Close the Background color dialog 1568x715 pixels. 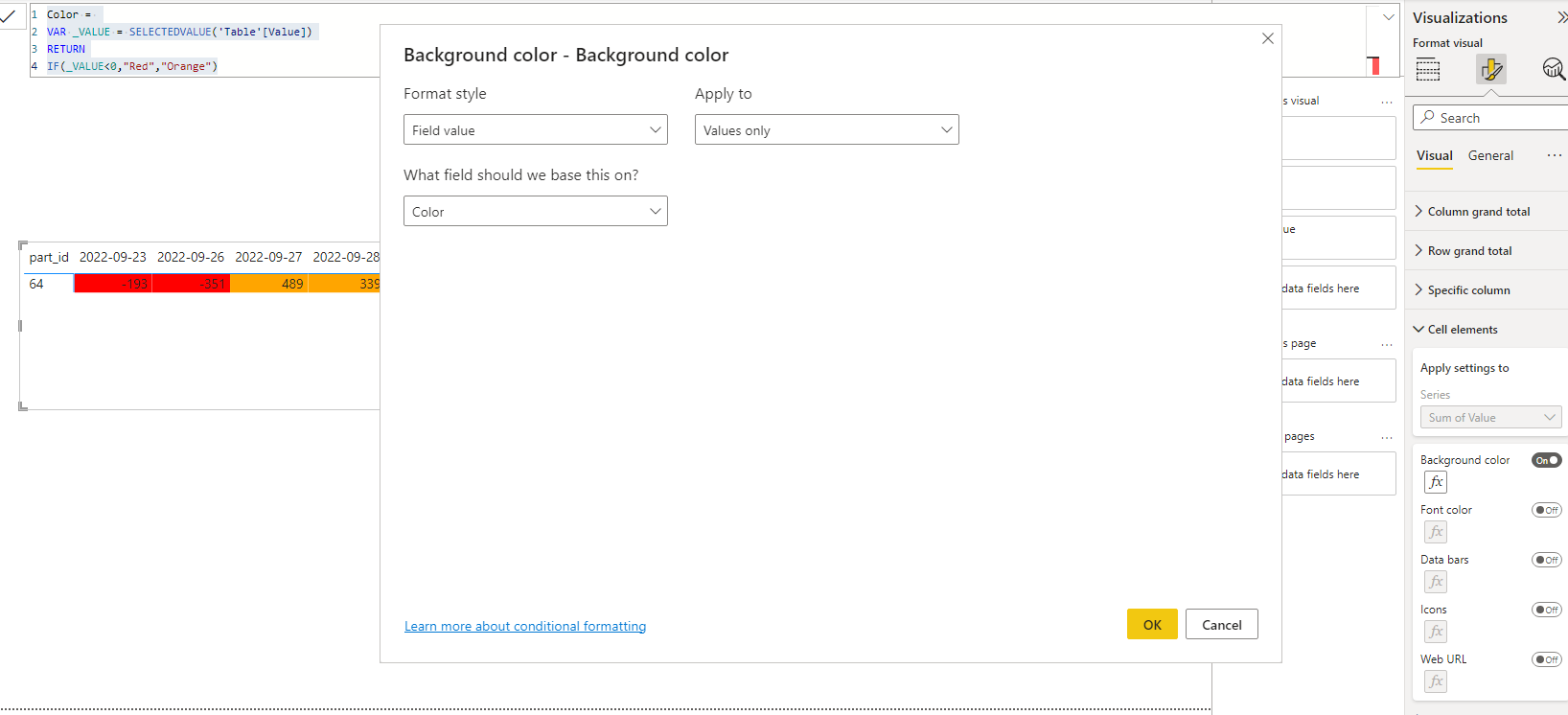tap(1268, 38)
